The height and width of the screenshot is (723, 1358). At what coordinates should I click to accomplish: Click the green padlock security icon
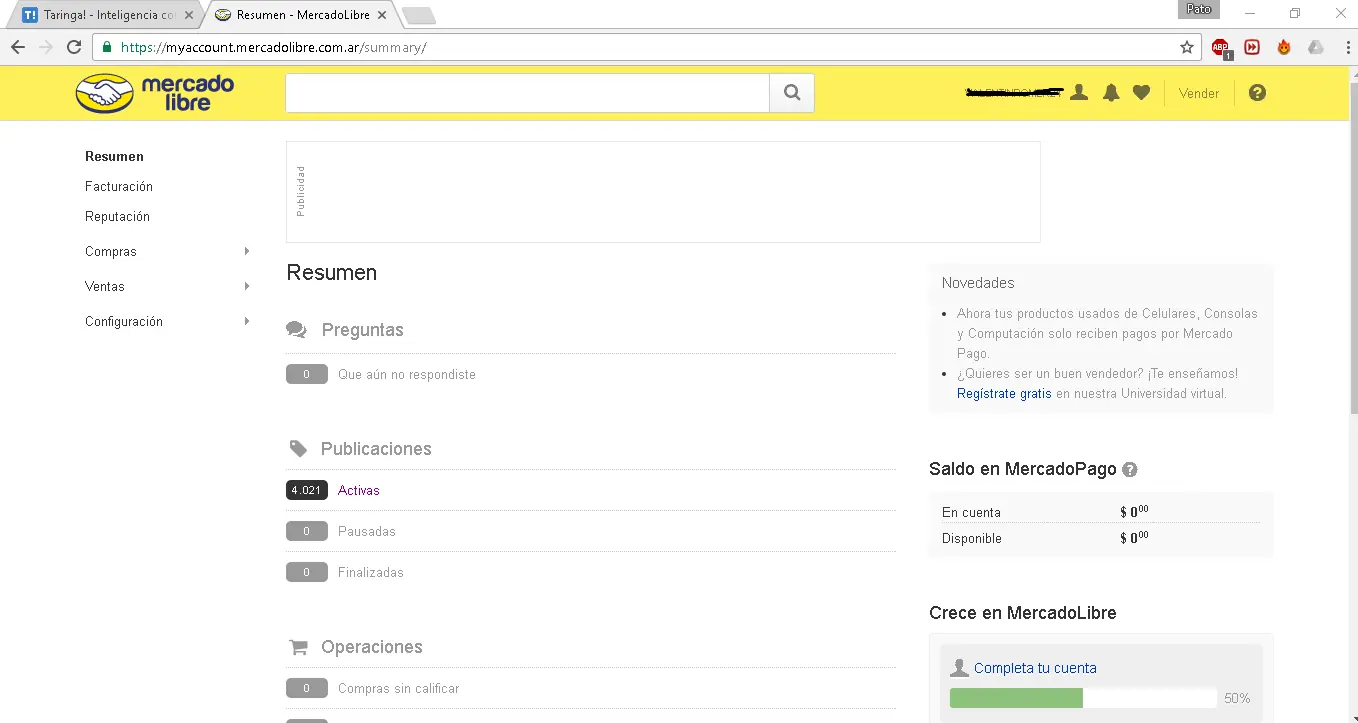(x=107, y=47)
